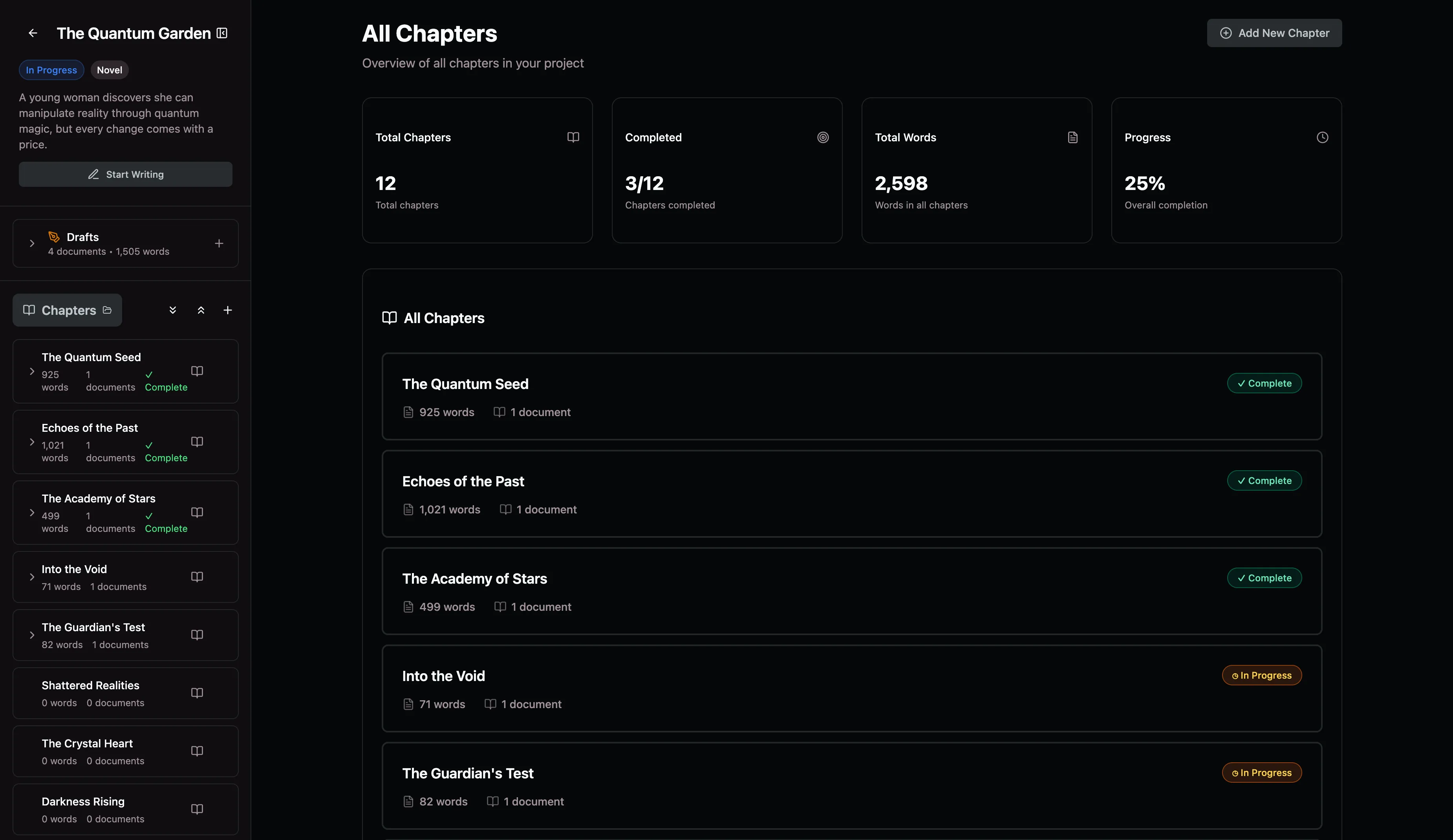This screenshot has height=840, width=1453.
Task: Click book icon next to Shattered Realities
Action: coord(197,693)
